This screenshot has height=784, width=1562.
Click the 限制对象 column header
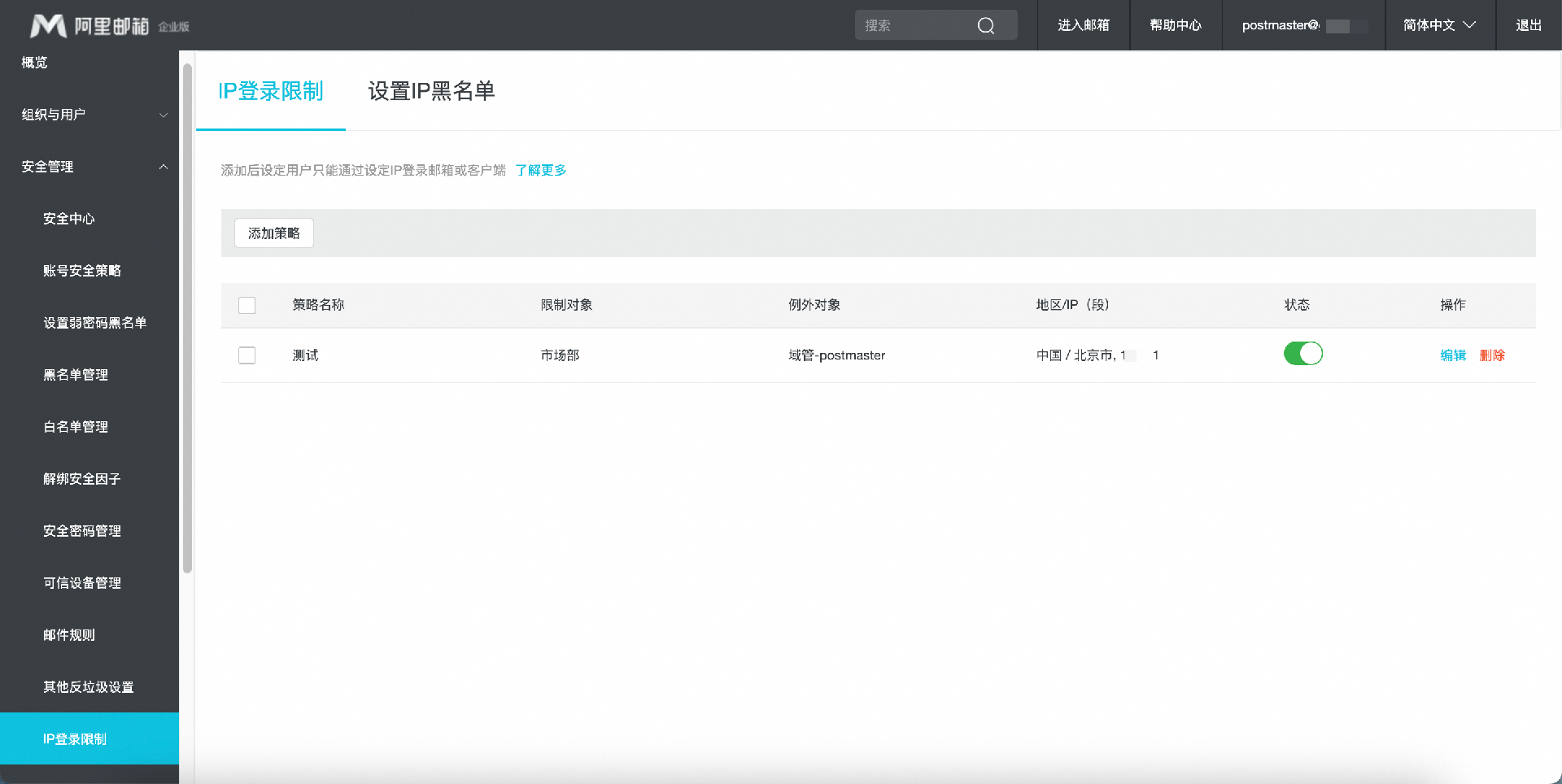(x=567, y=305)
